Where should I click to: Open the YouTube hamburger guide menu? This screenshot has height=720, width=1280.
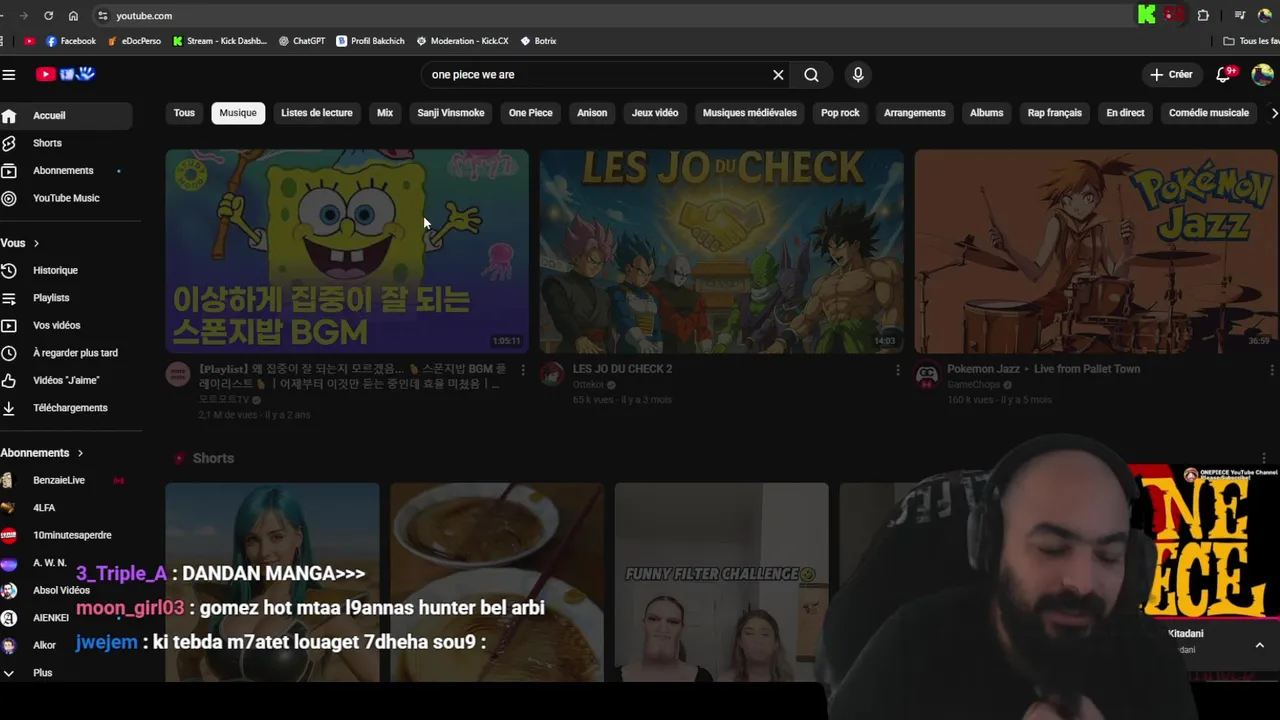[9, 75]
